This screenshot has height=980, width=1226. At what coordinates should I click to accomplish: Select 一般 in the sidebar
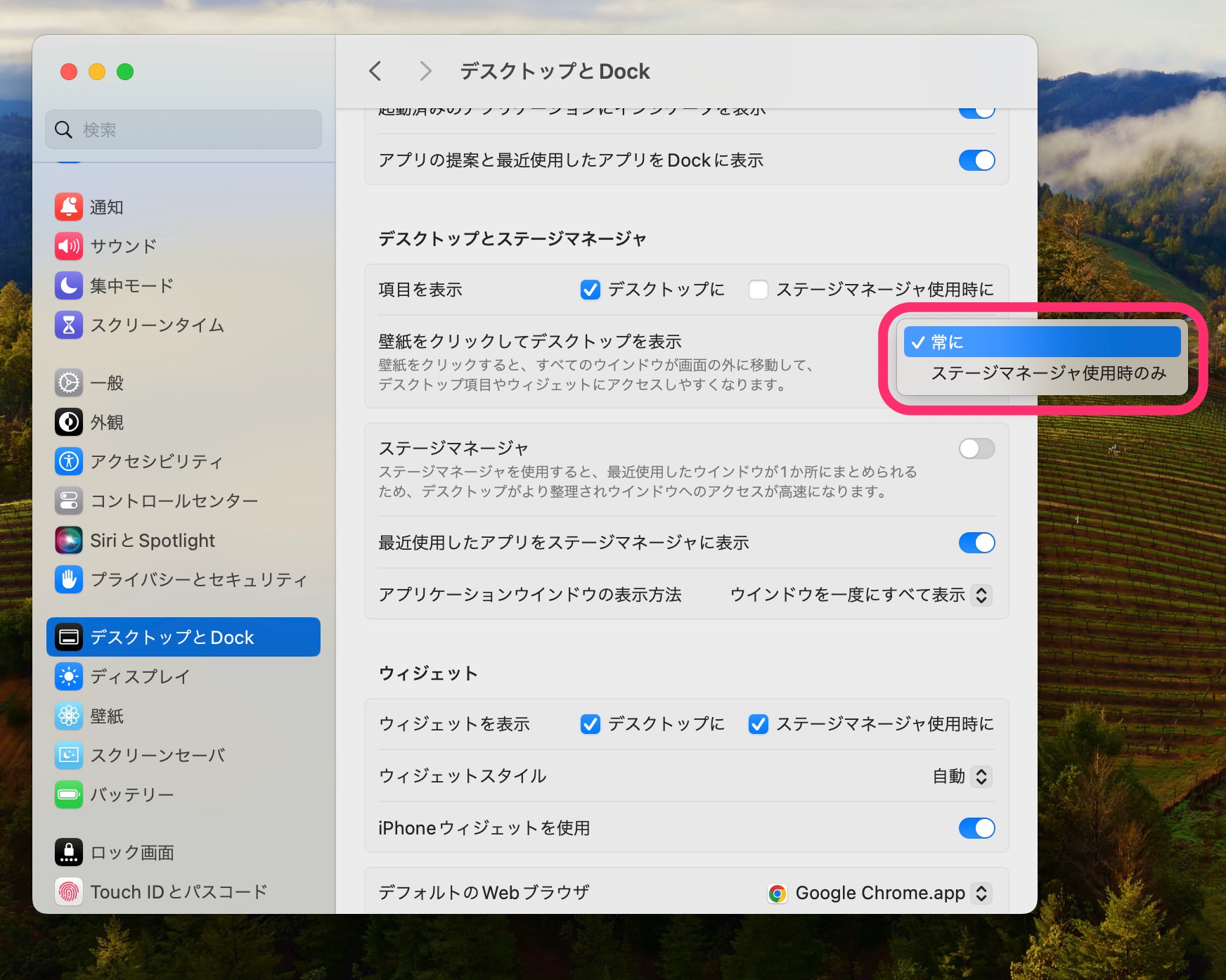tap(183, 382)
